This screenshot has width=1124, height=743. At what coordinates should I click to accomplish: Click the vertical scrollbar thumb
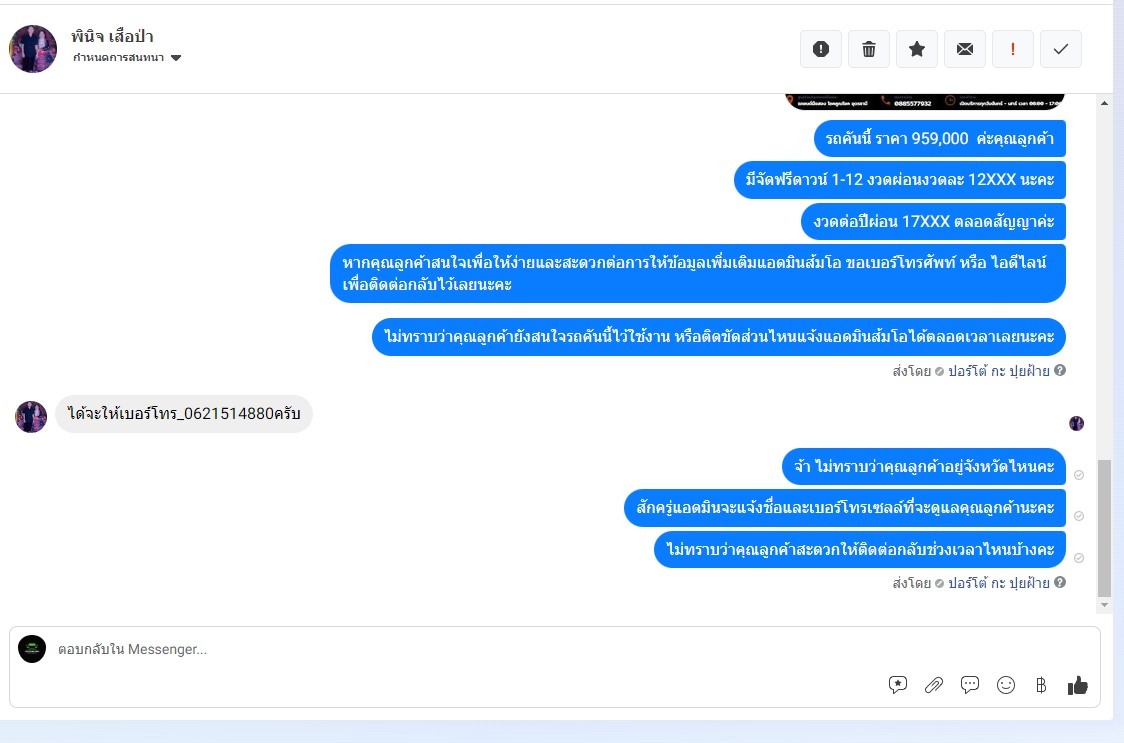(x=1104, y=528)
